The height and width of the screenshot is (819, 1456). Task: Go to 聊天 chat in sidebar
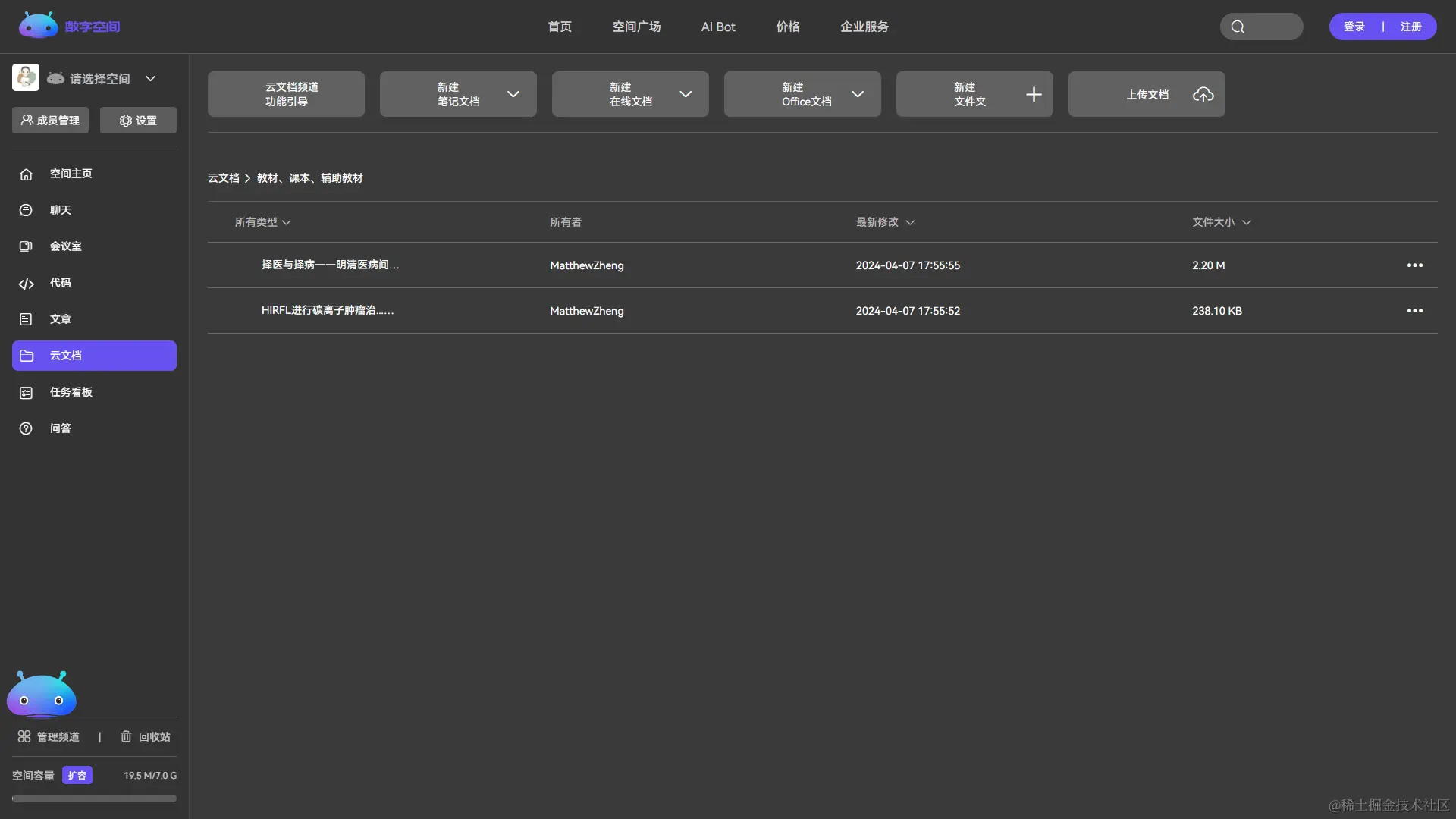[x=60, y=210]
